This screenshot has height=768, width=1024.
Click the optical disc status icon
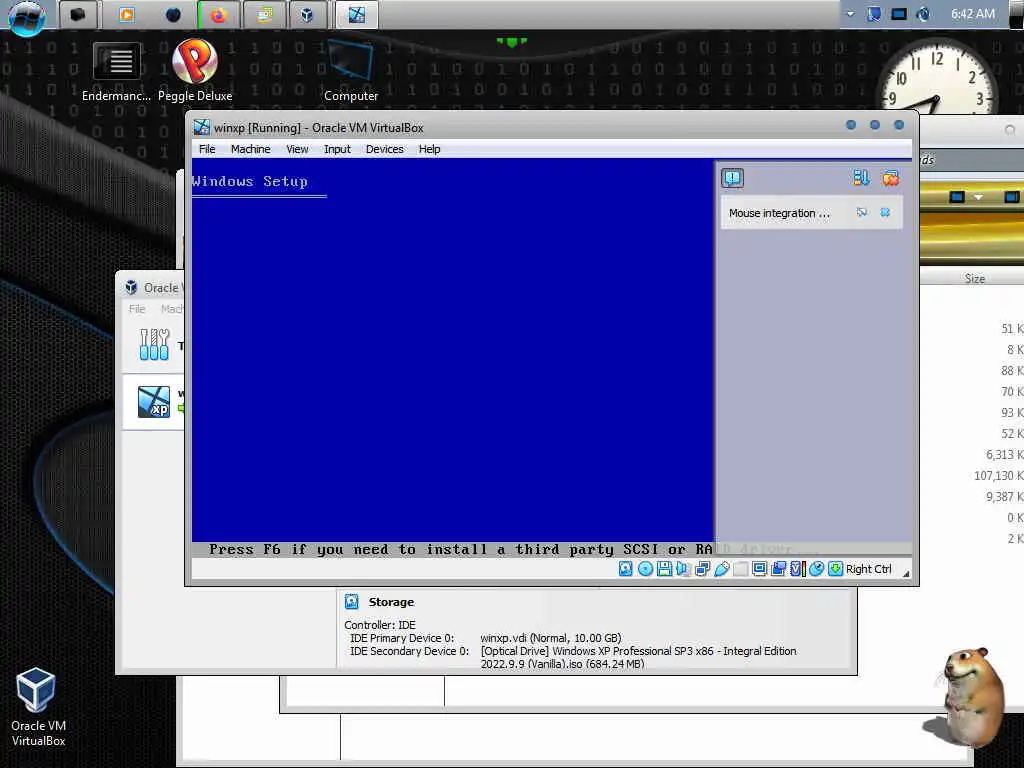(x=645, y=569)
